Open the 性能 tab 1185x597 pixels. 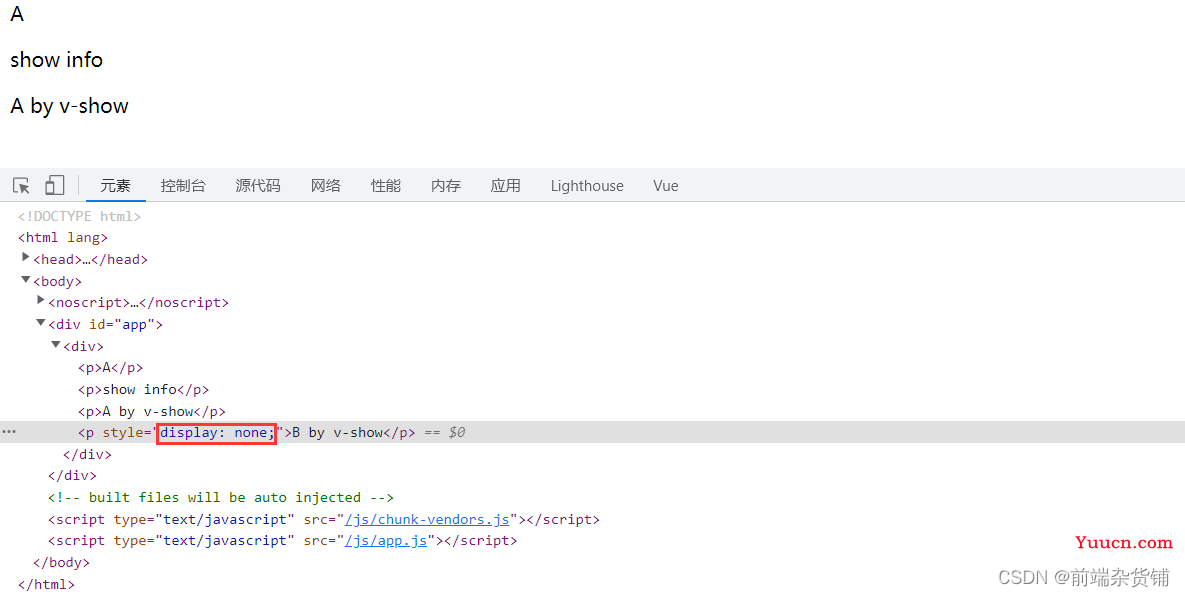point(385,186)
